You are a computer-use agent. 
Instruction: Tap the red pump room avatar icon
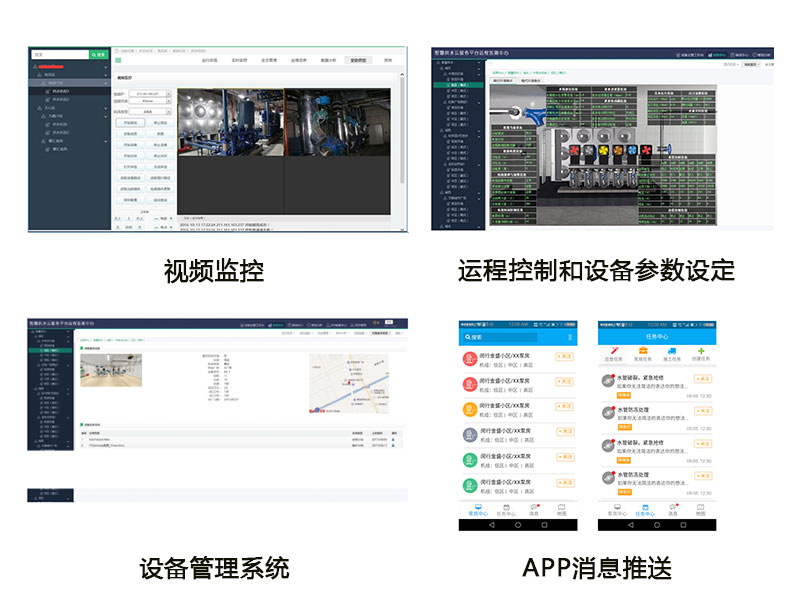point(469,358)
